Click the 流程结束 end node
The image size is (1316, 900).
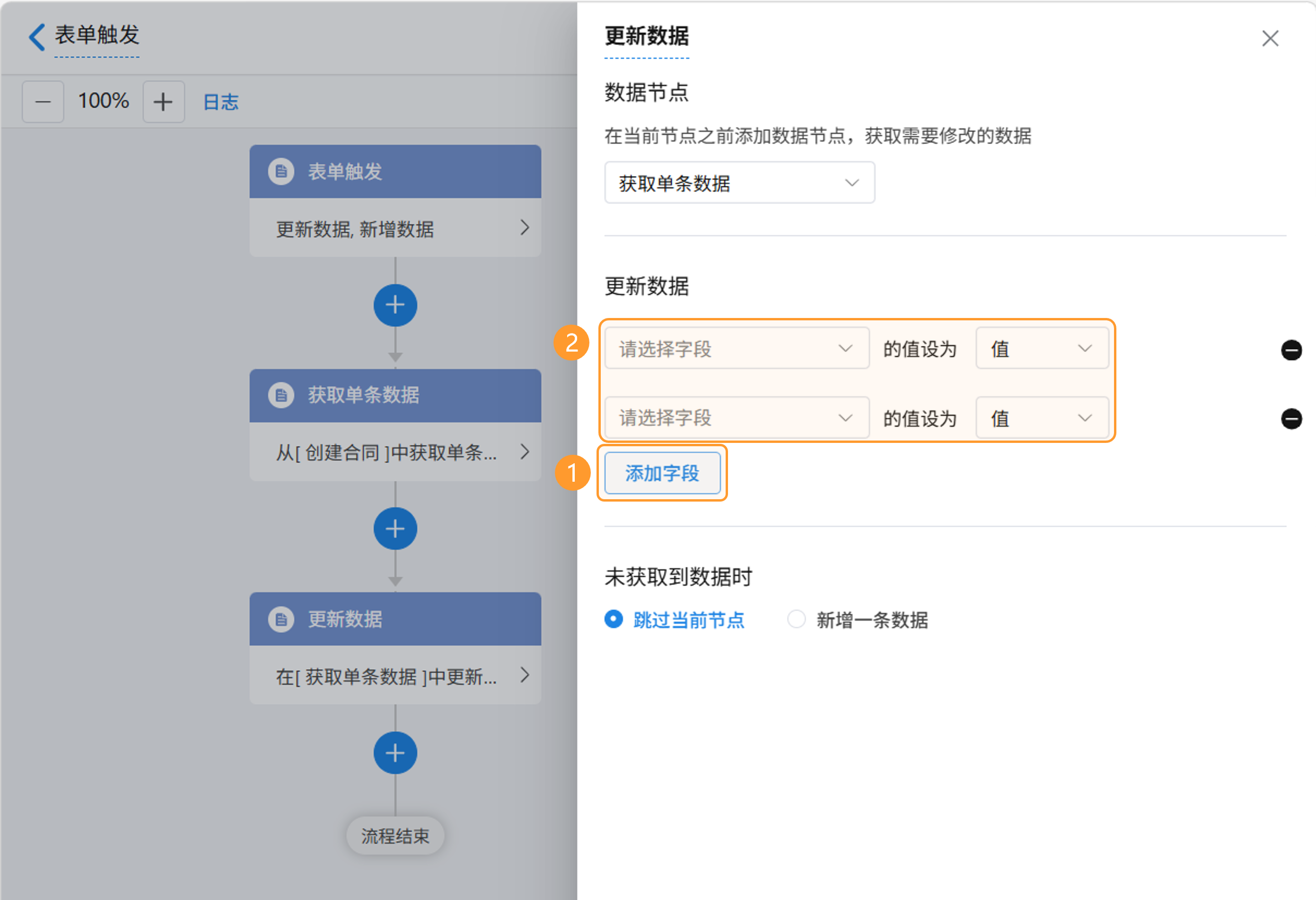[x=395, y=836]
